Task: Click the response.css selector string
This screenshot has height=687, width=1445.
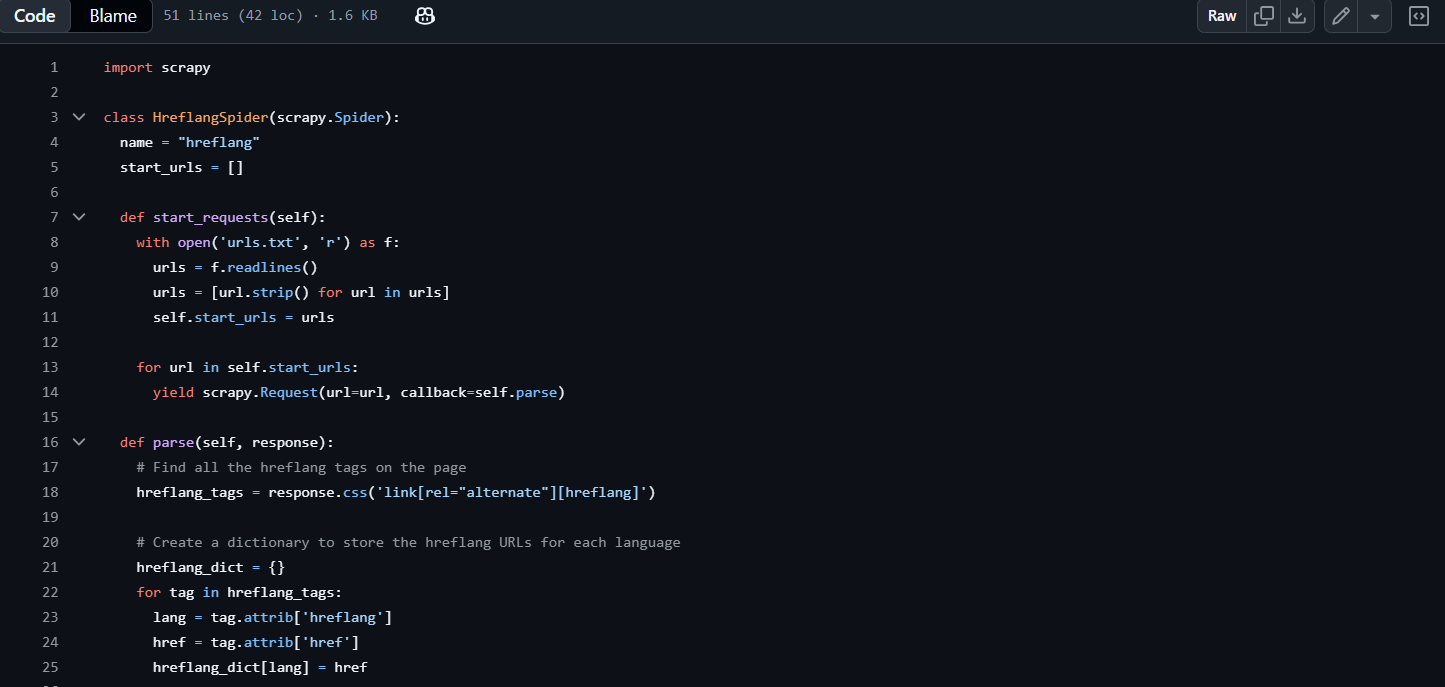Action: click(x=512, y=492)
